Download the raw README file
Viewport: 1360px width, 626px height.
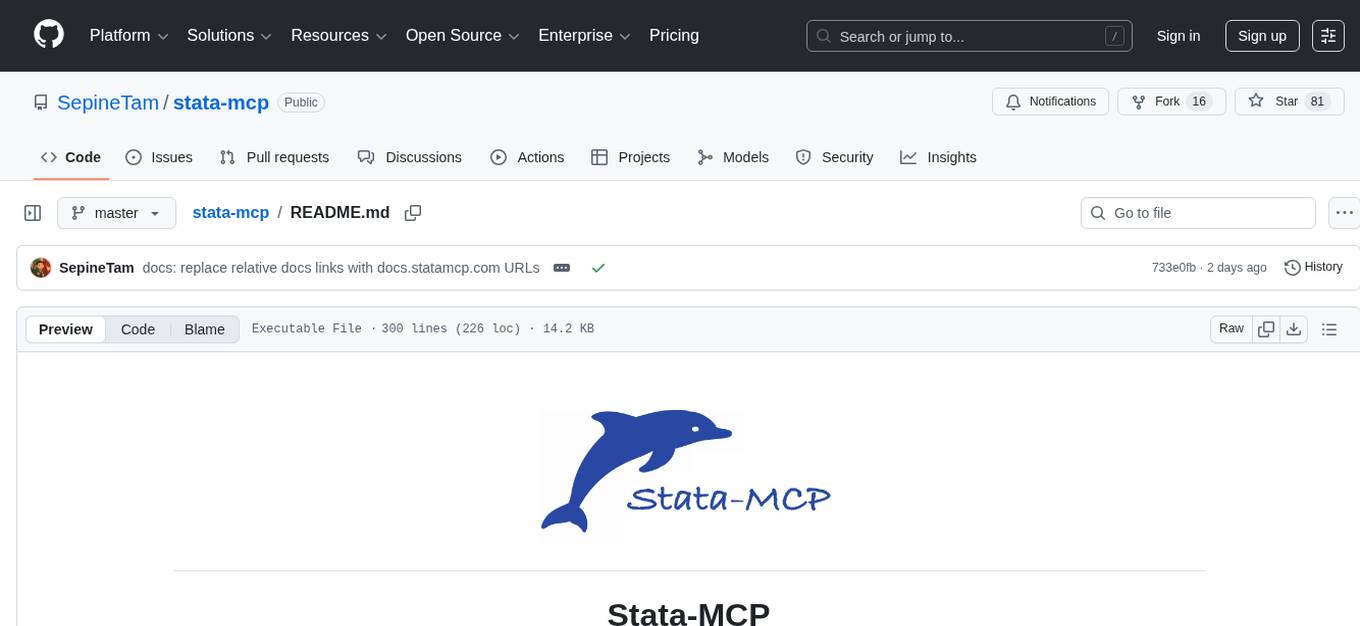1294,328
